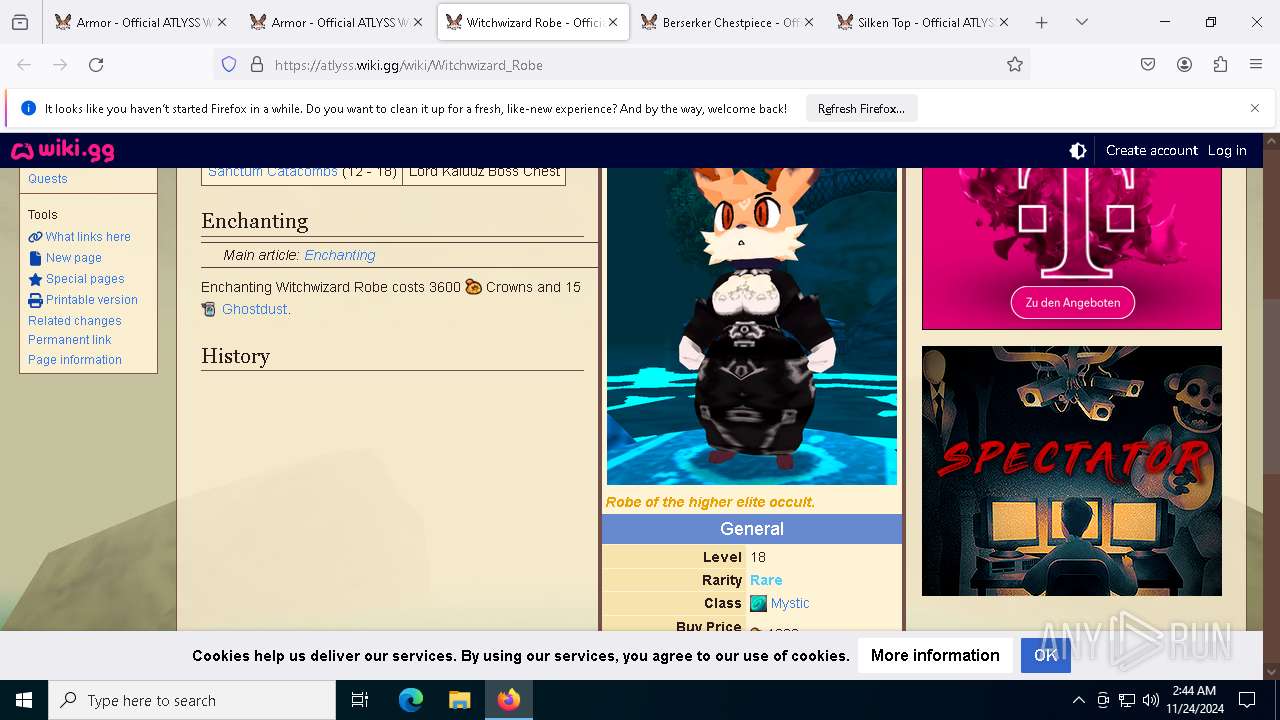Click the Firefox taskbar icon
Viewport: 1280px width, 720px height.
tap(509, 700)
